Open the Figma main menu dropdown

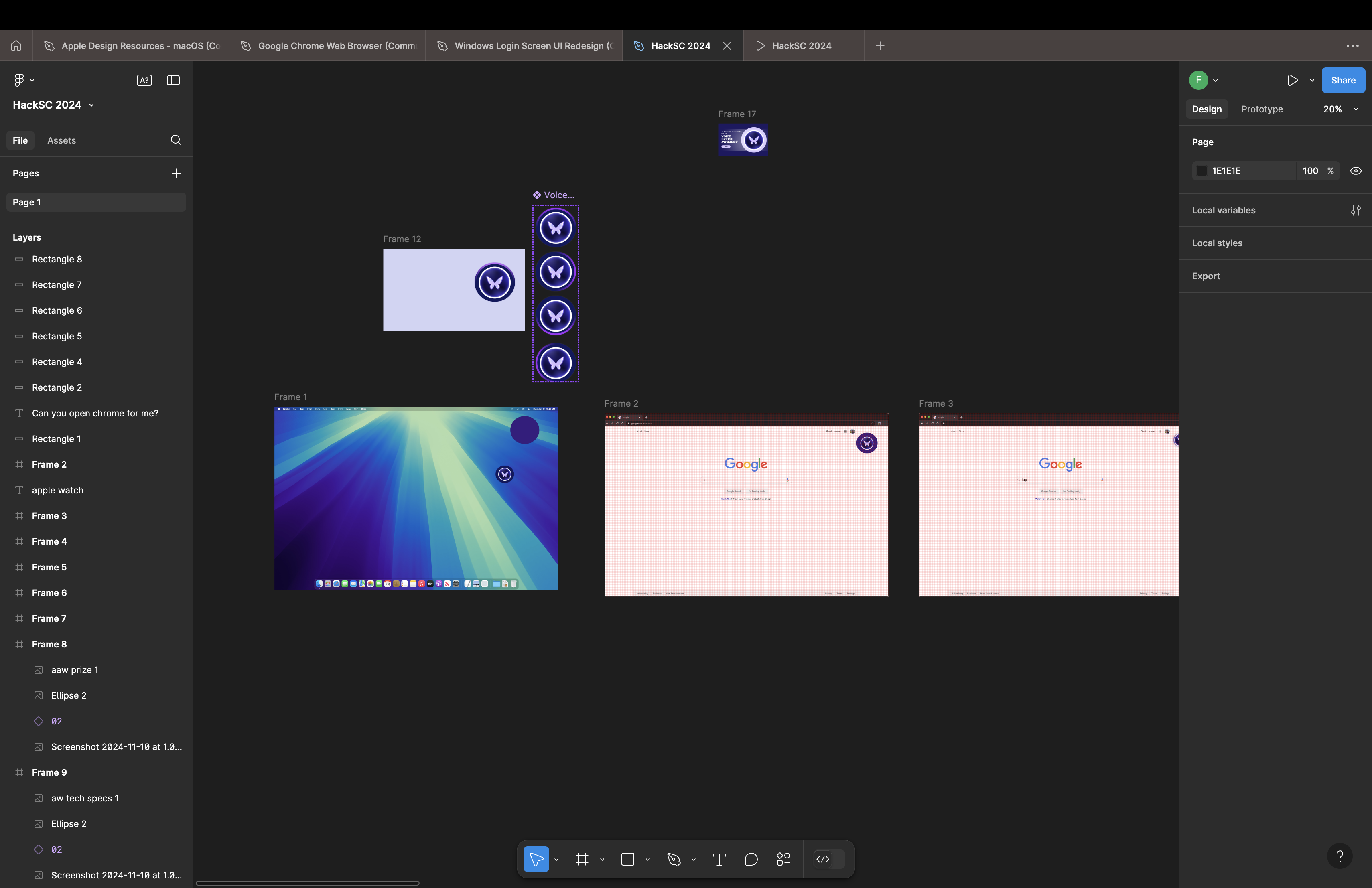coord(24,80)
